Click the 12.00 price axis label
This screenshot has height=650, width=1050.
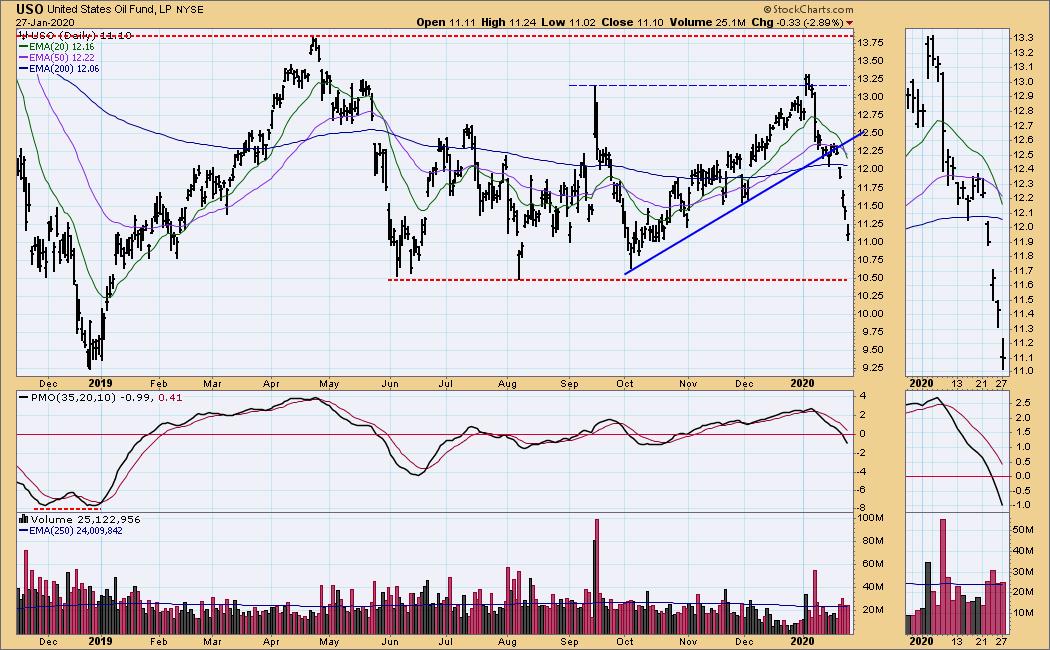(870, 169)
